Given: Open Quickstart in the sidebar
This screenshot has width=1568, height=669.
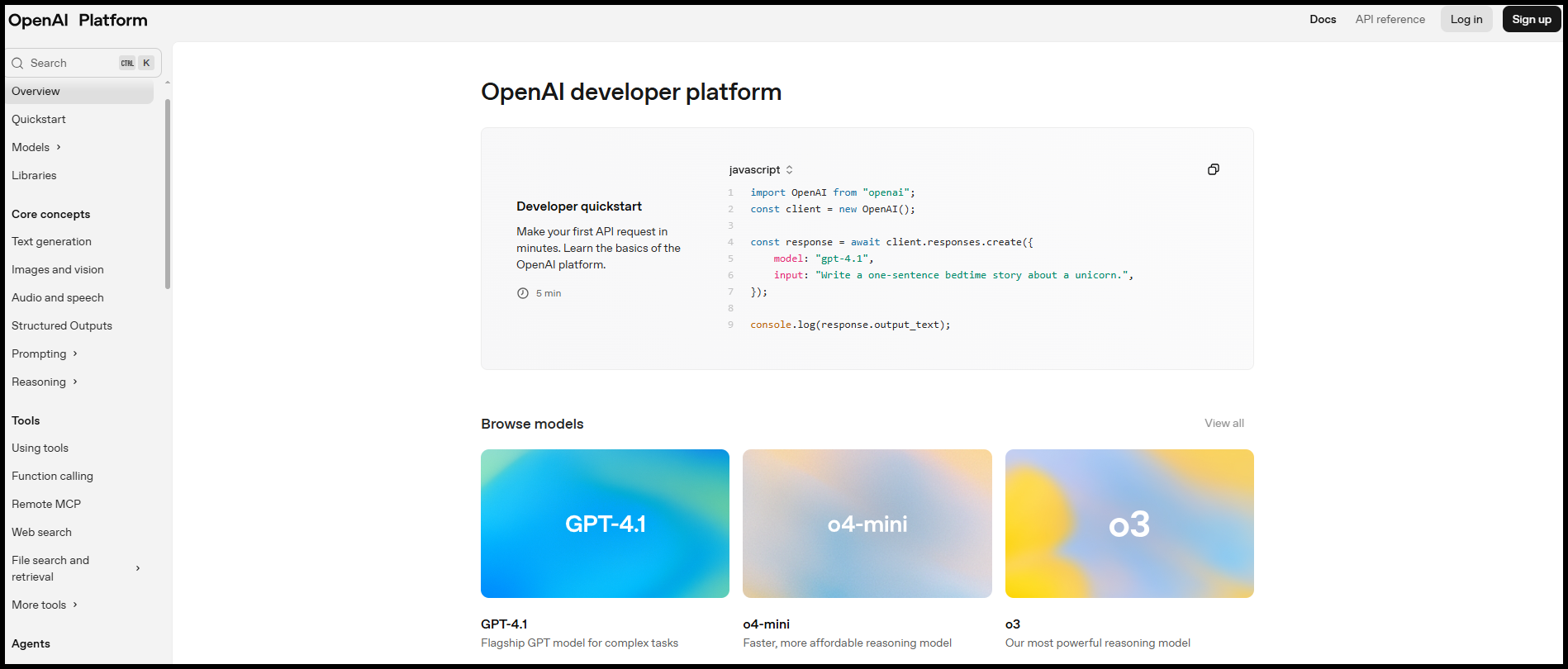Looking at the screenshot, I should pos(39,119).
